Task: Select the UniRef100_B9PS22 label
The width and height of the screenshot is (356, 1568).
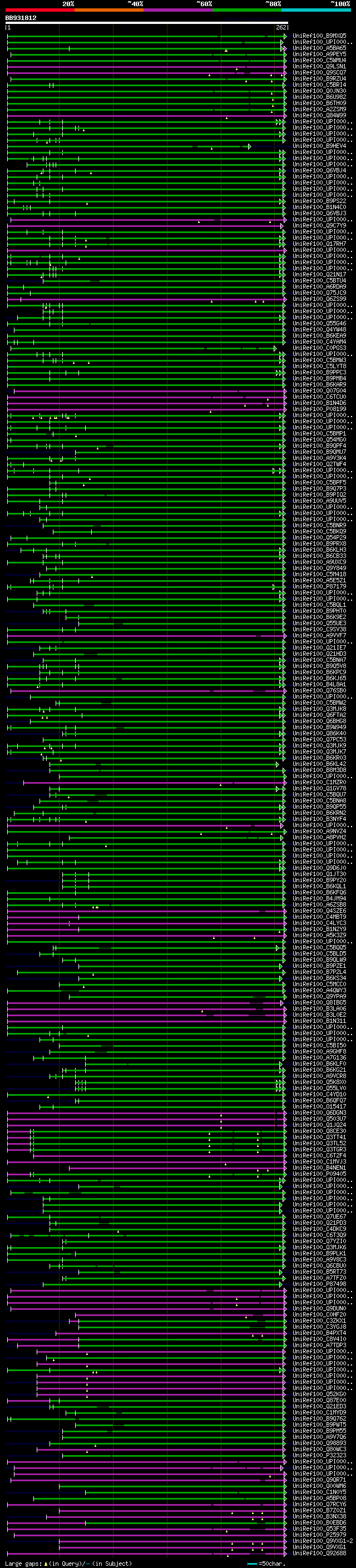Action: [x=319, y=201]
